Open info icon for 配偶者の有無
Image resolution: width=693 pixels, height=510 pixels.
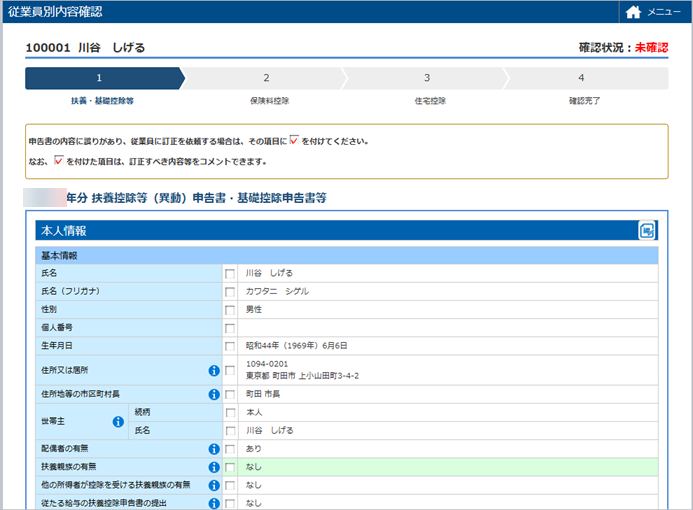coord(214,449)
